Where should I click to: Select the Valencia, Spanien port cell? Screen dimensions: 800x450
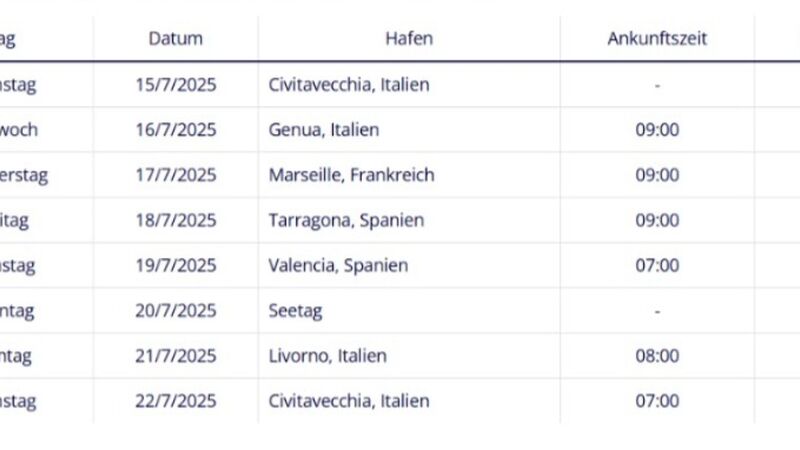click(x=338, y=265)
